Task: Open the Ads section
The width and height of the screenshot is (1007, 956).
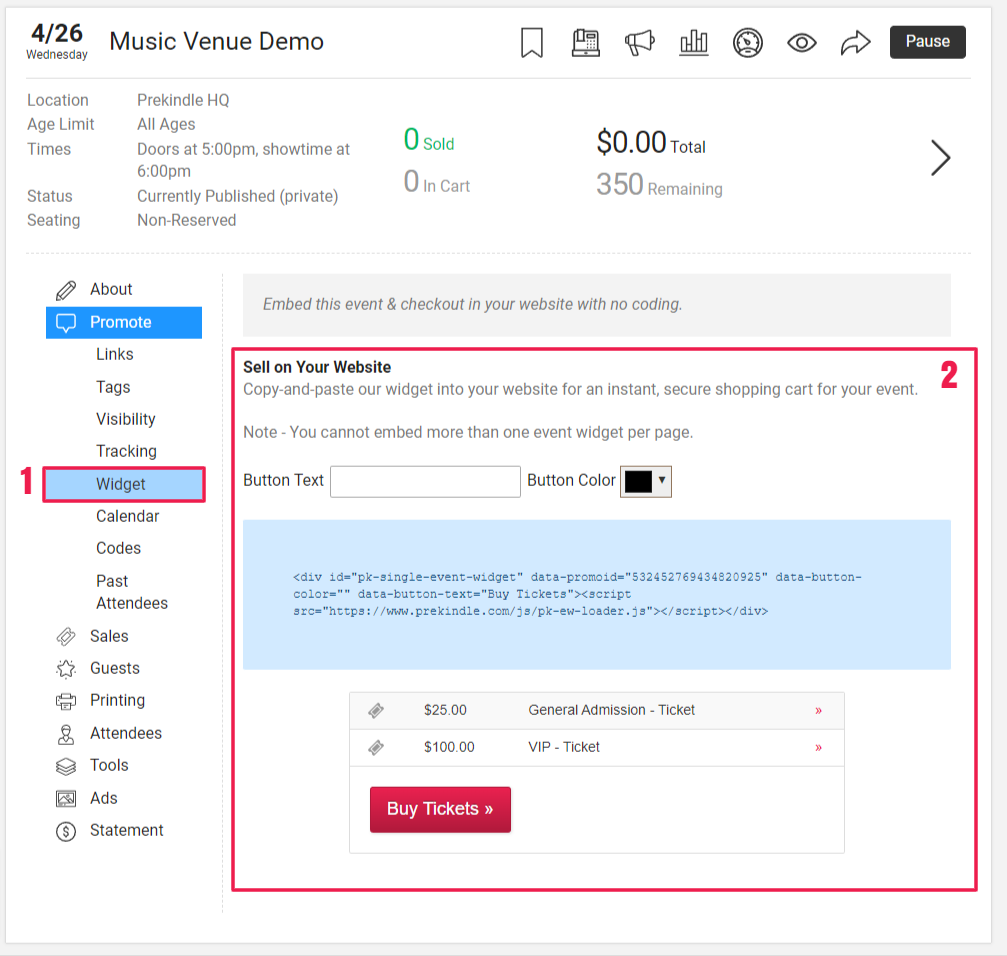Action: click(103, 798)
